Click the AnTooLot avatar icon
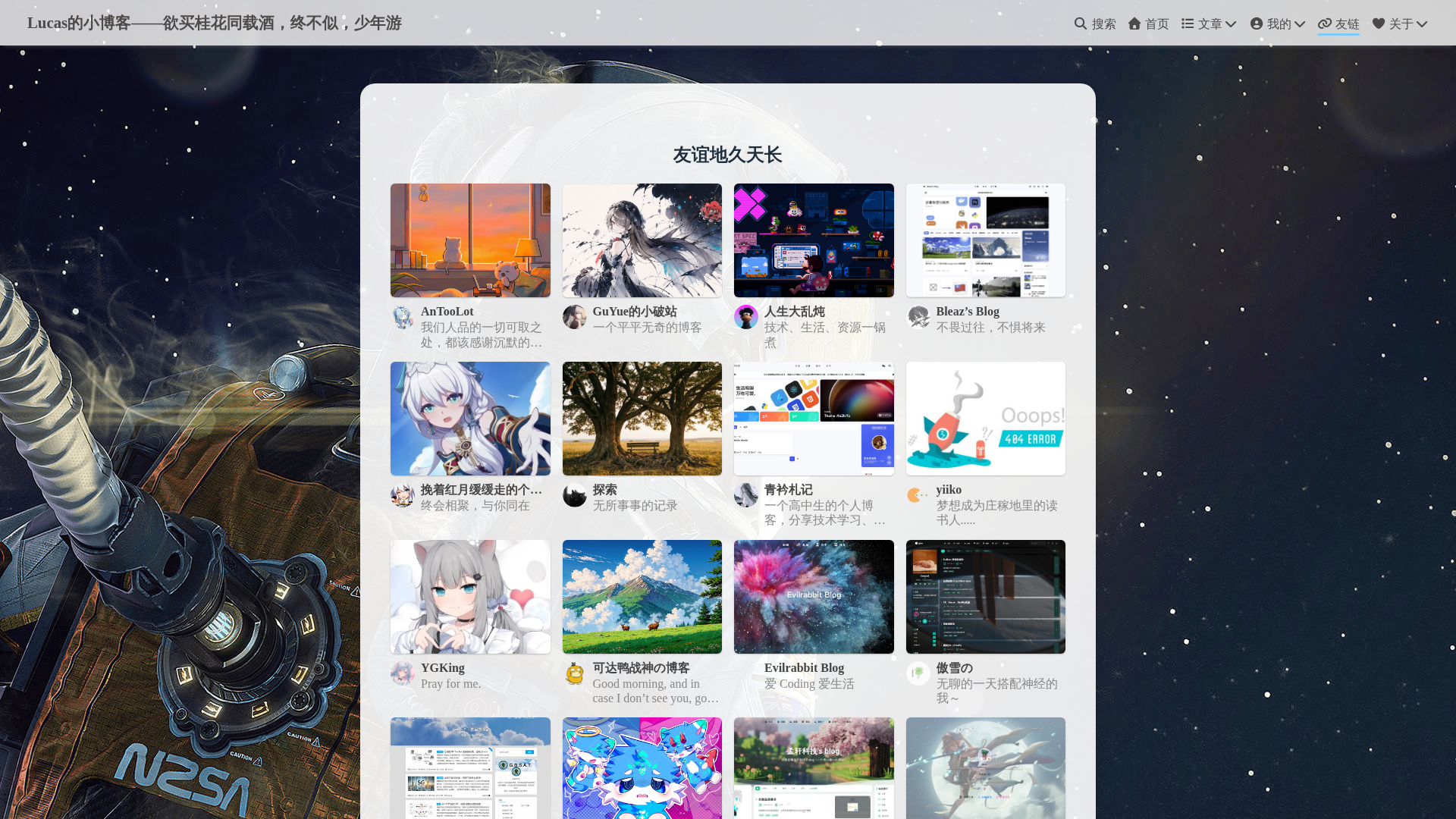Screen dimensions: 1456x819 pyautogui.click(x=403, y=317)
